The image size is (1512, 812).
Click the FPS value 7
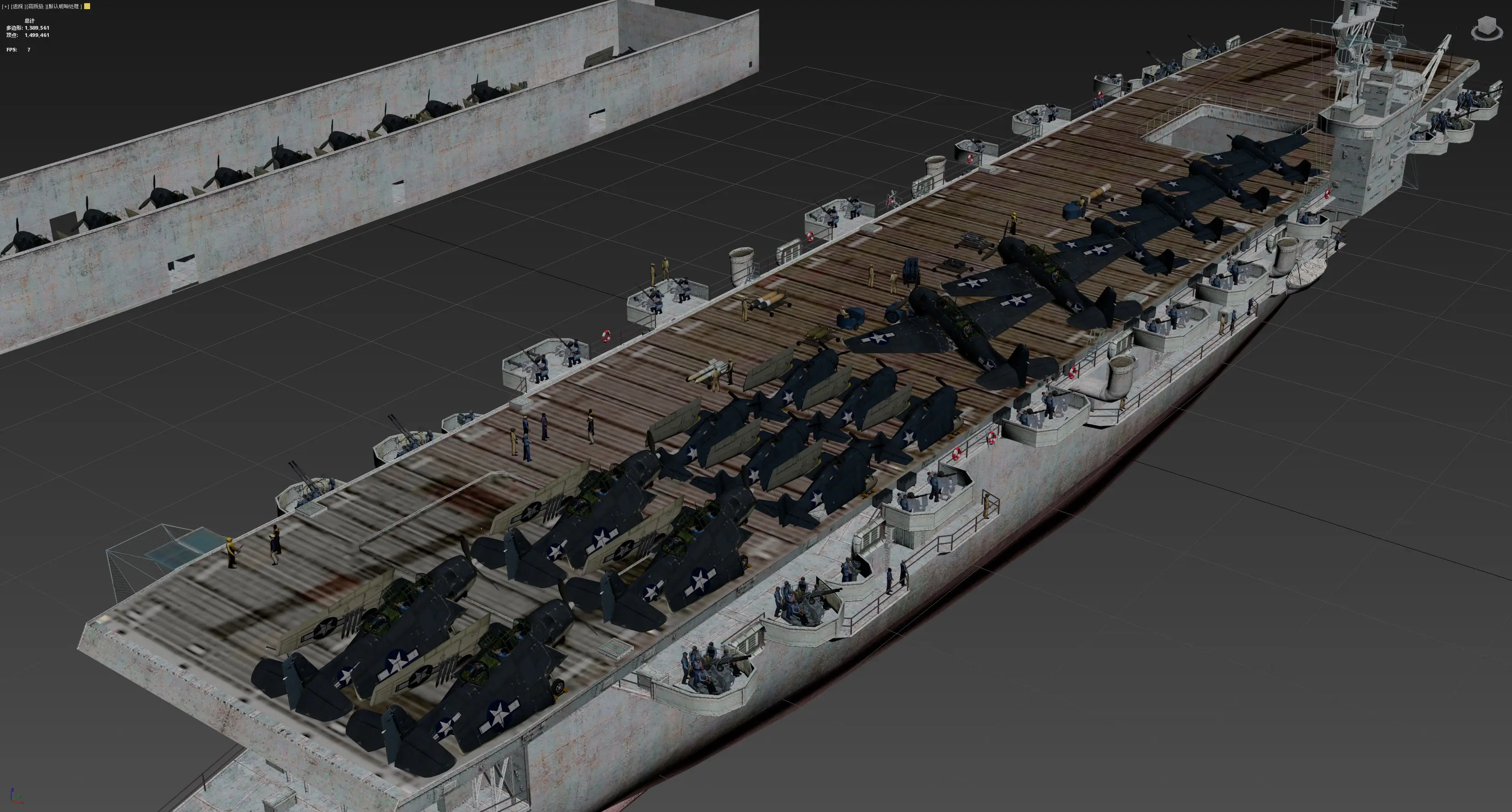[29, 50]
